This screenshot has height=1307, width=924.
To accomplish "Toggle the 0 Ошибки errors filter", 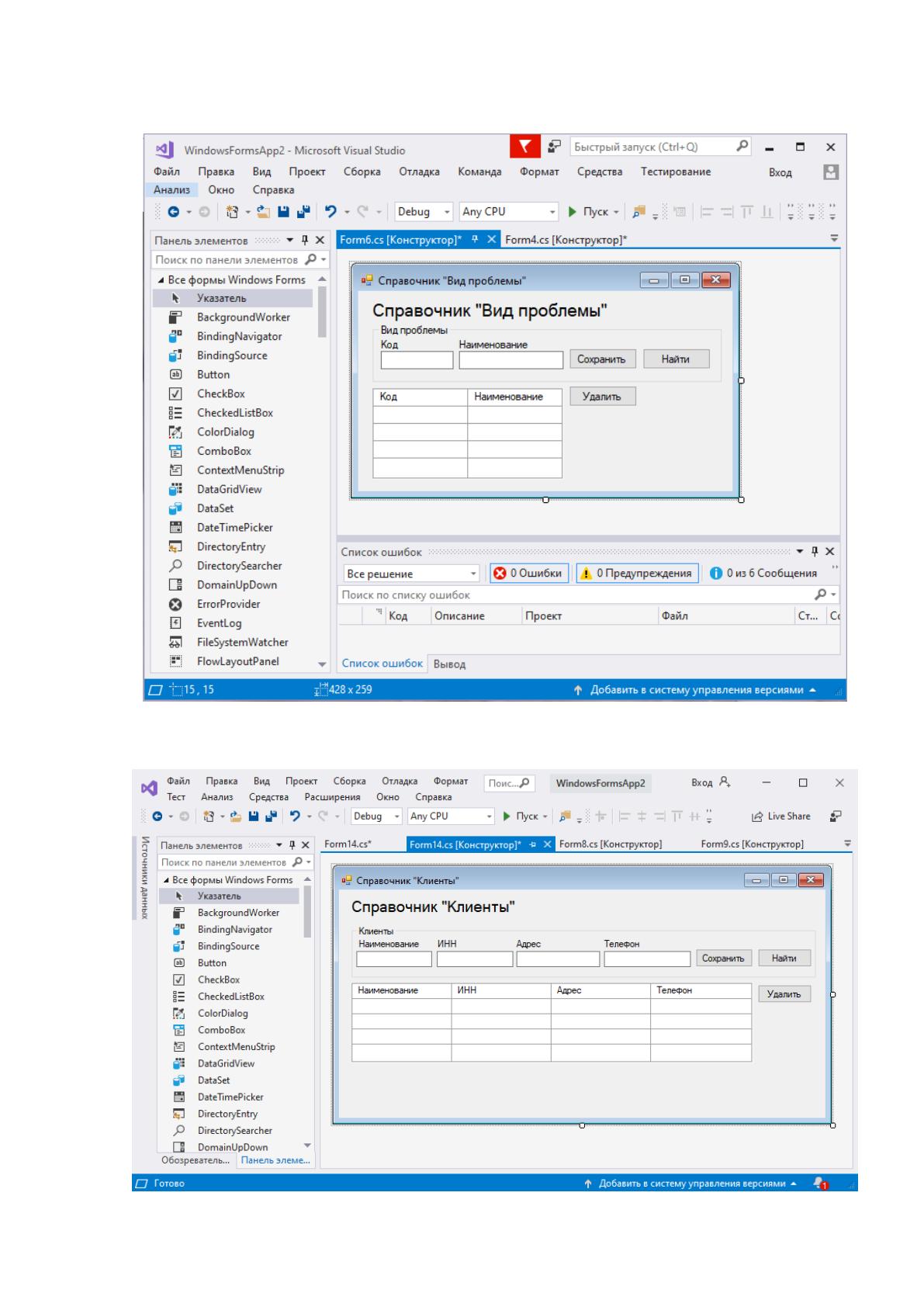I will click(x=529, y=573).
